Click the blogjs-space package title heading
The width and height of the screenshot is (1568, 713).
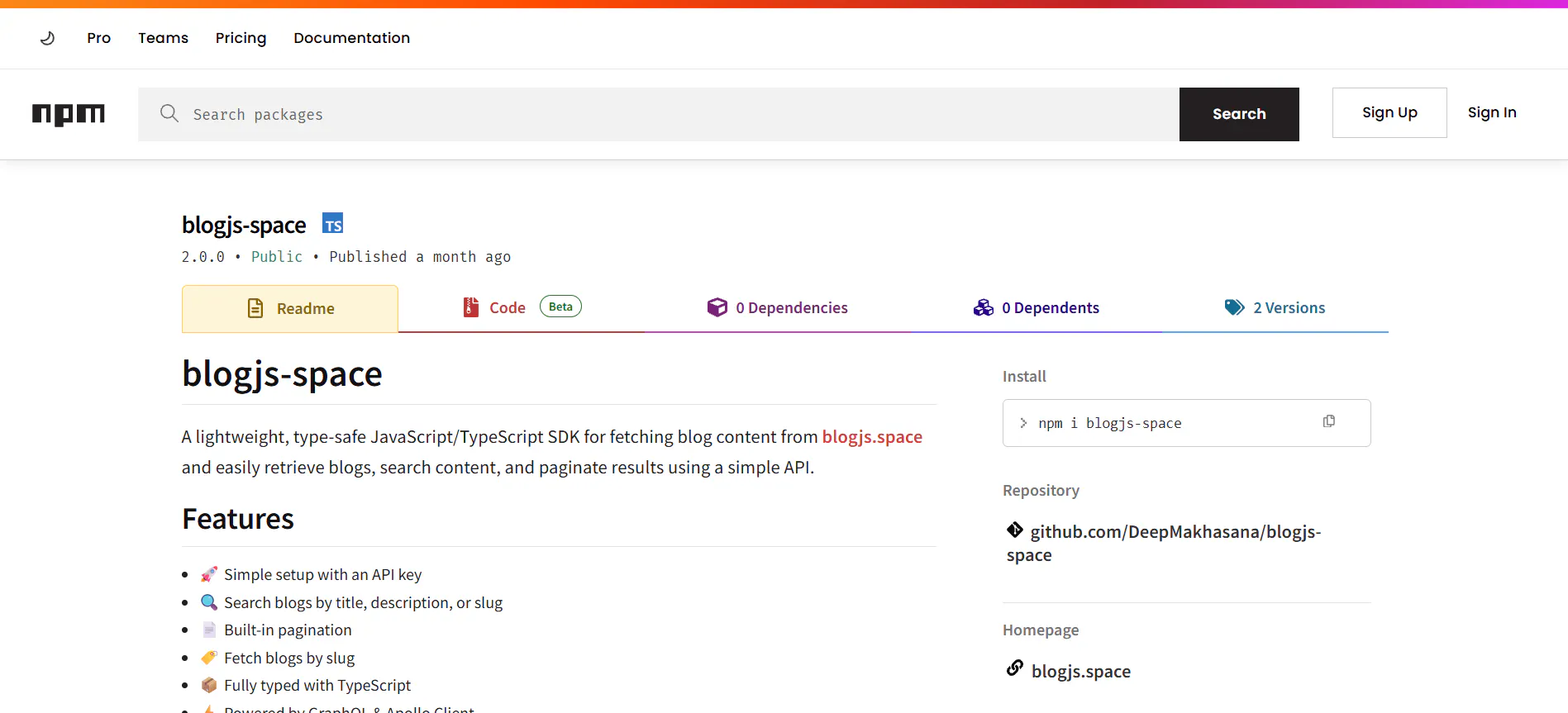tap(244, 225)
